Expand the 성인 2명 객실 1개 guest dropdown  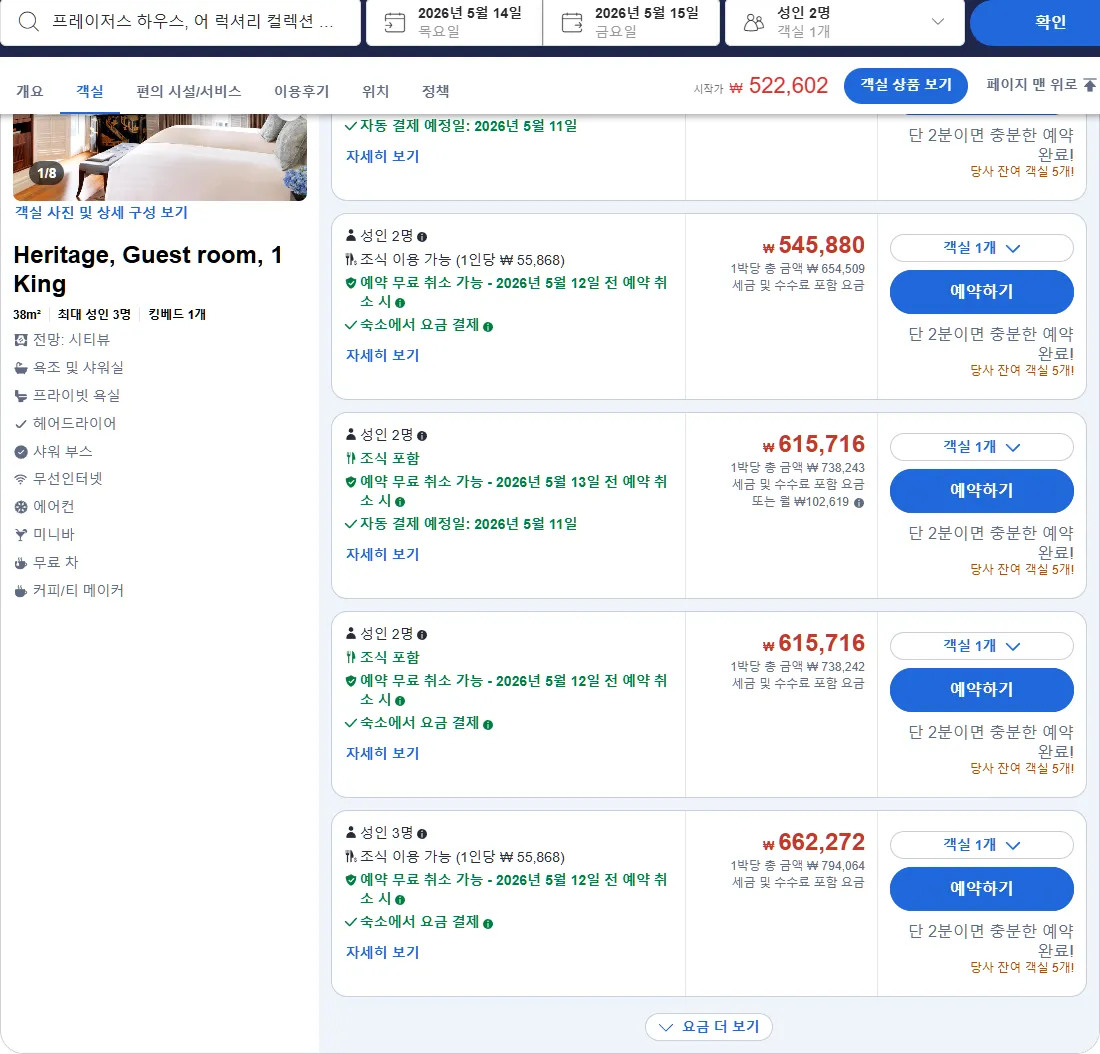click(x=845, y=22)
